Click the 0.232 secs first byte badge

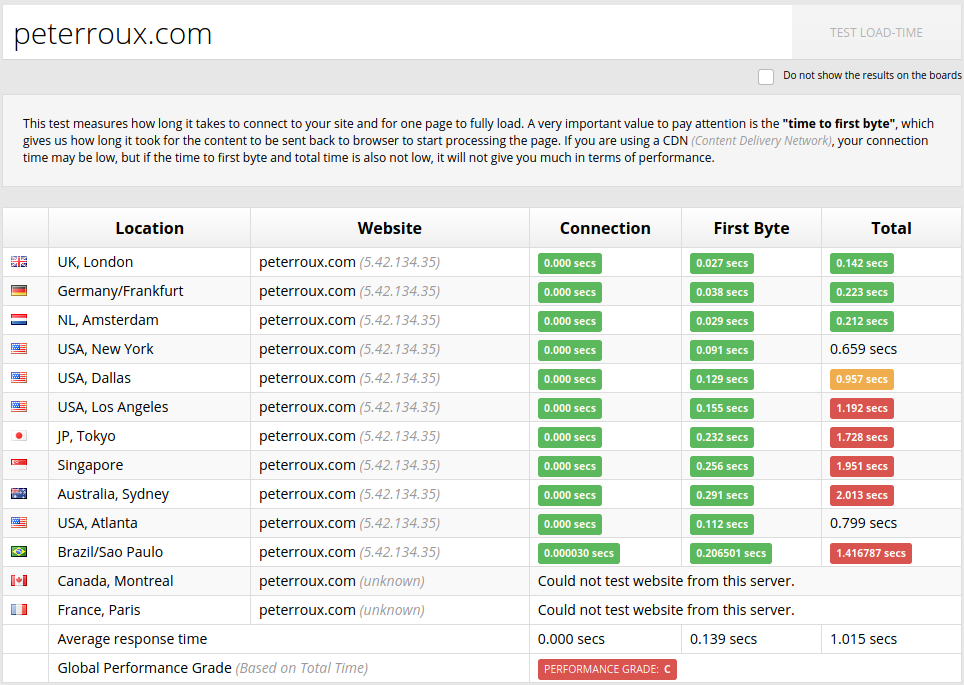722,437
